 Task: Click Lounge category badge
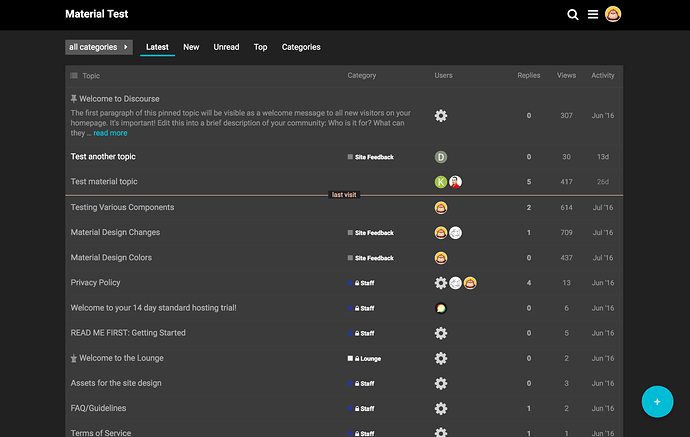367,358
